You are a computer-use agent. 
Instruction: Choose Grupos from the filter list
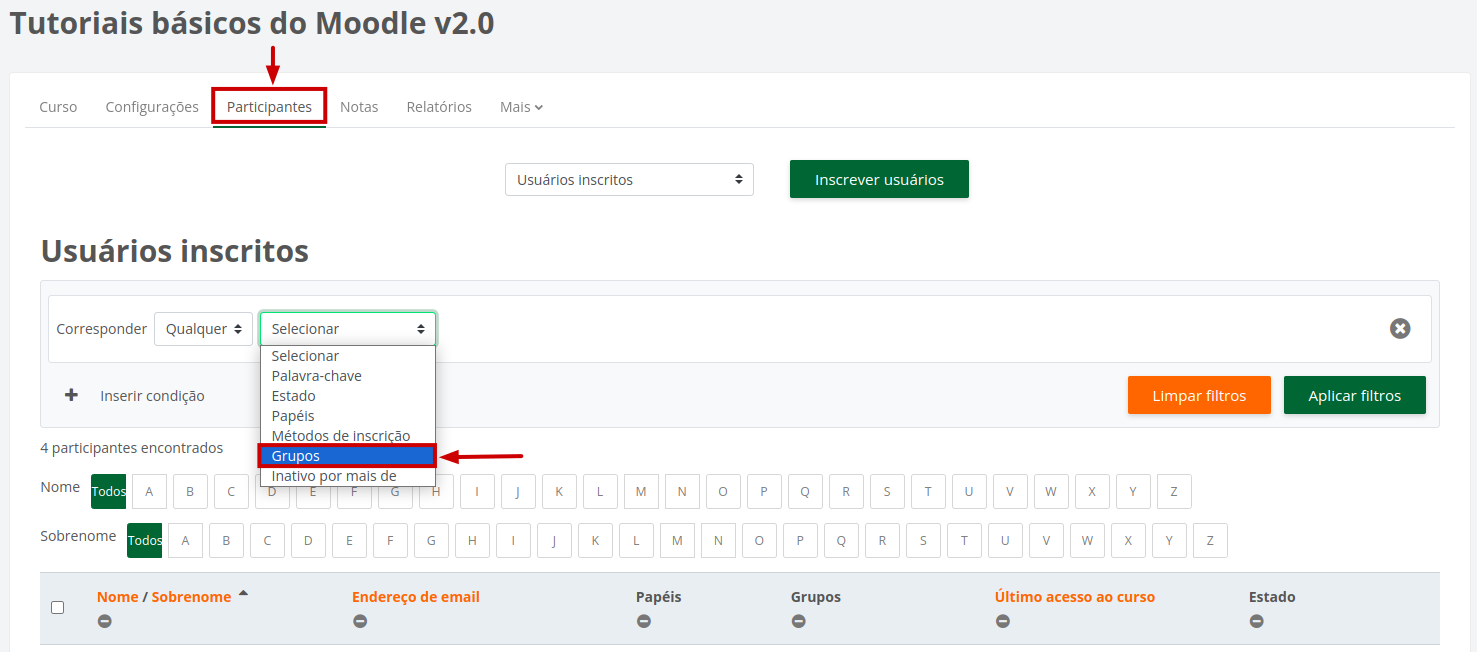(x=346, y=456)
